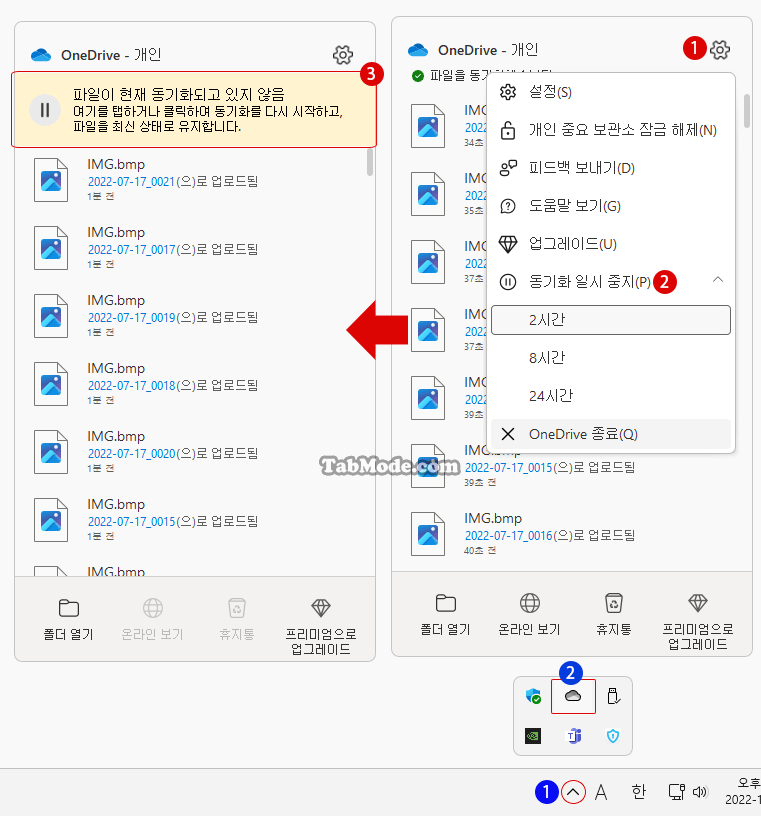Viewport: 761px width, 816px height.
Task: Click the X icon beside OneDrive 종료
Action: 508,434
